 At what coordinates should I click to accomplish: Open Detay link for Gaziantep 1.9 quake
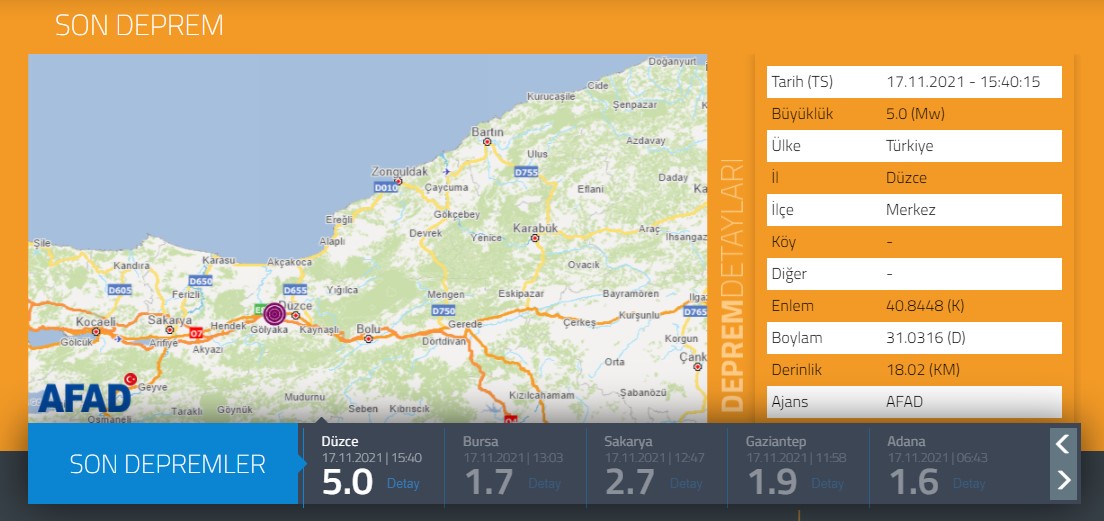coord(827,484)
